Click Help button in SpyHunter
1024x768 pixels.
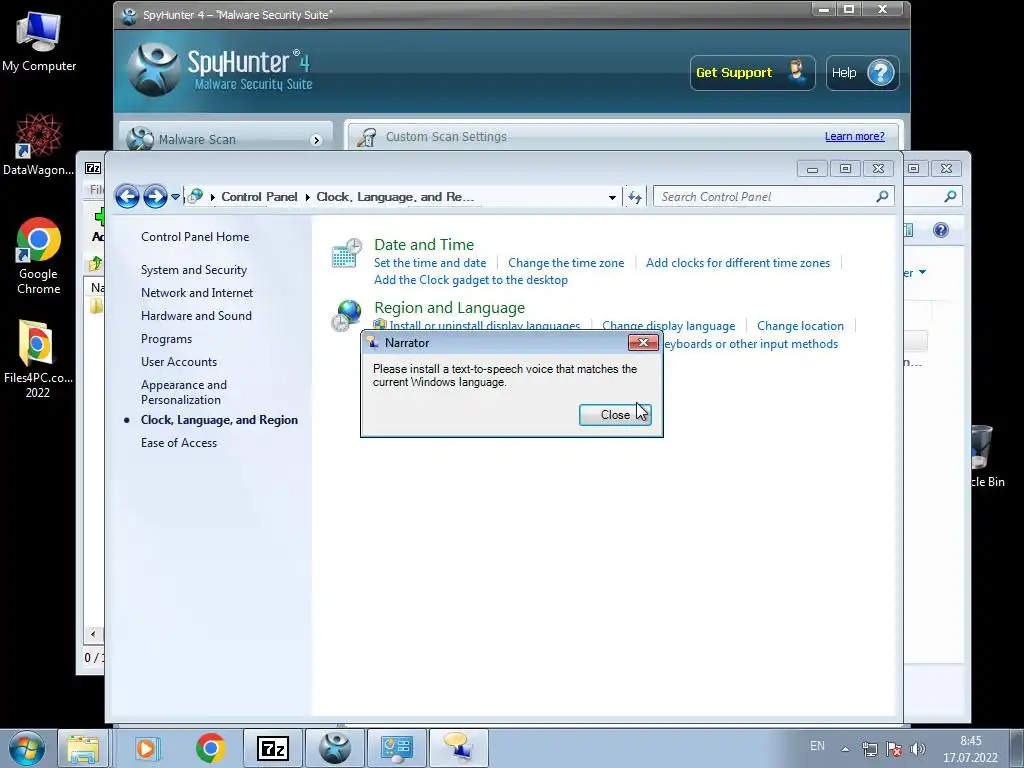coord(862,72)
